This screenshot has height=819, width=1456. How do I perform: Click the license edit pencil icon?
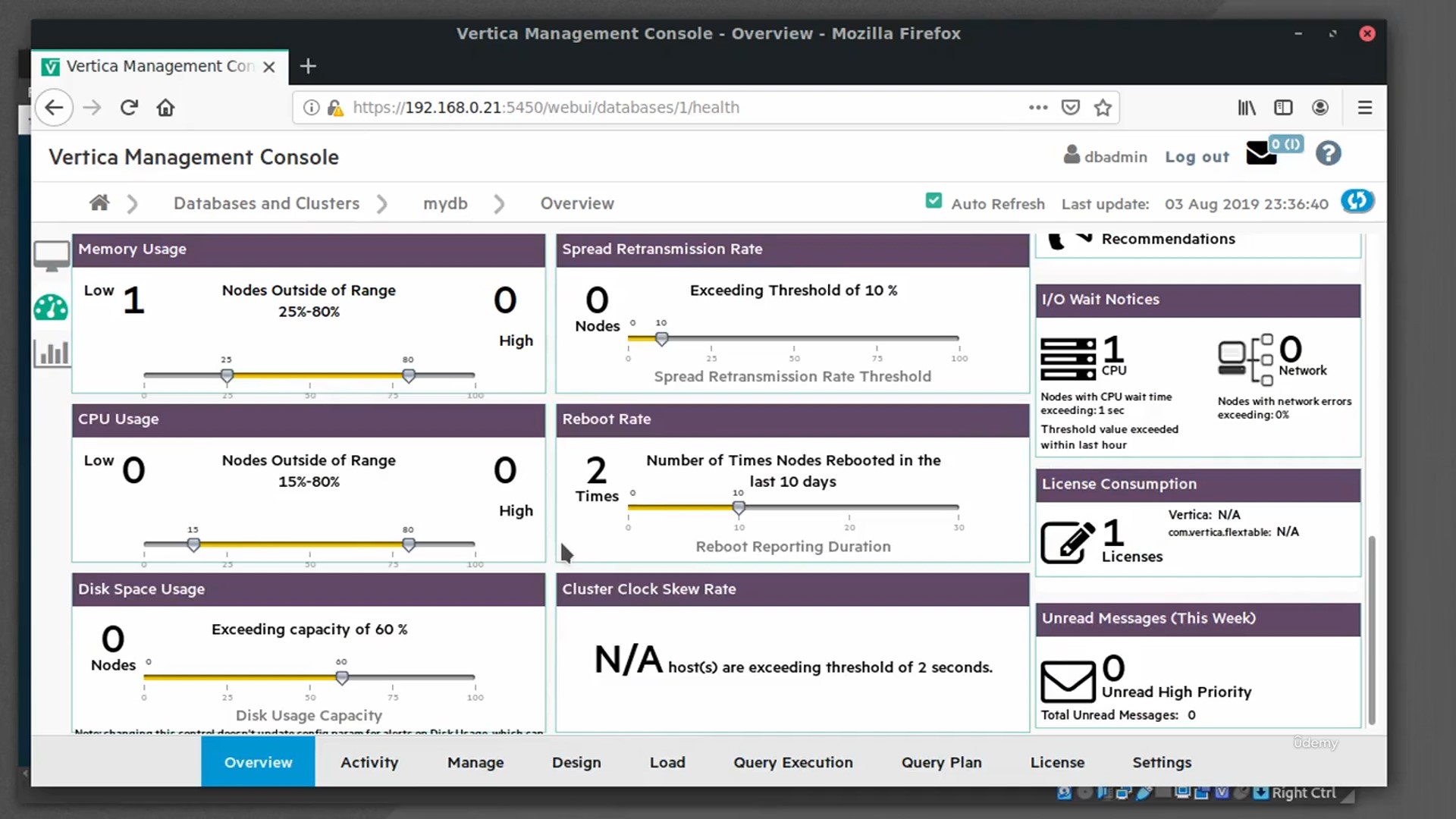(1068, 541)
